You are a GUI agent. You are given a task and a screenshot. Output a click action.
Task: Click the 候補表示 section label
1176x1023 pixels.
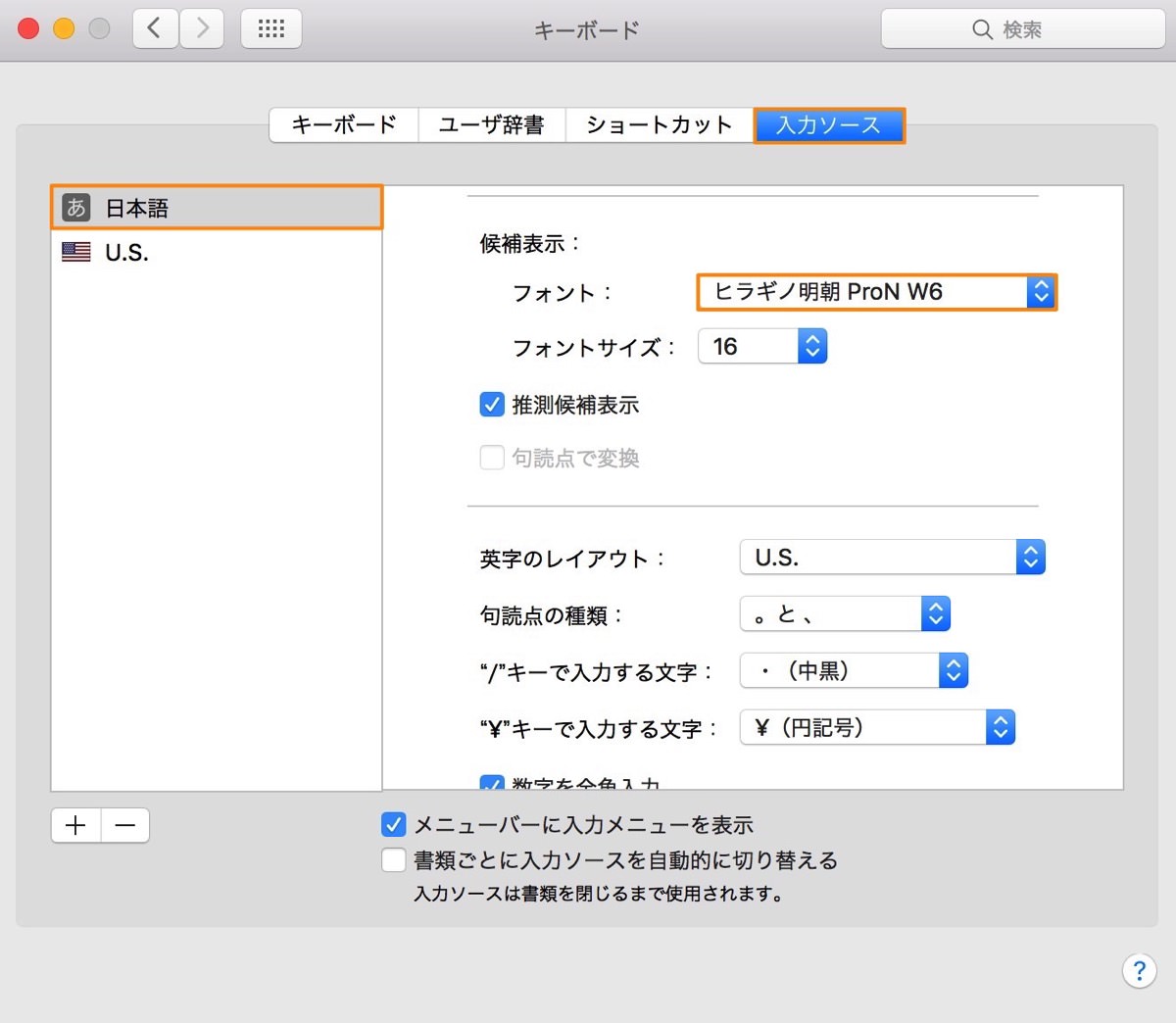(529, 243)
